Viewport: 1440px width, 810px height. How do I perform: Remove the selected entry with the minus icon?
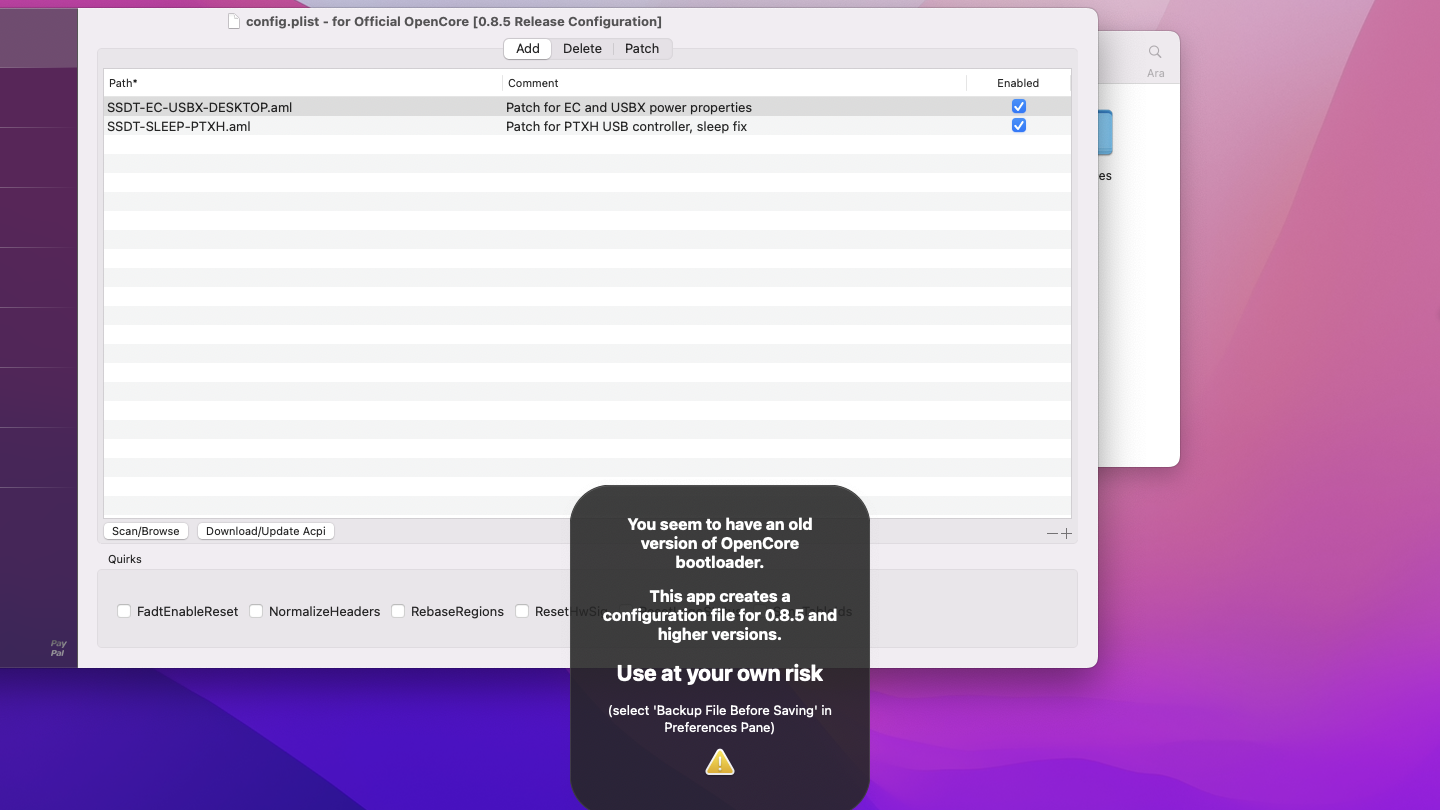(1052, 533)
